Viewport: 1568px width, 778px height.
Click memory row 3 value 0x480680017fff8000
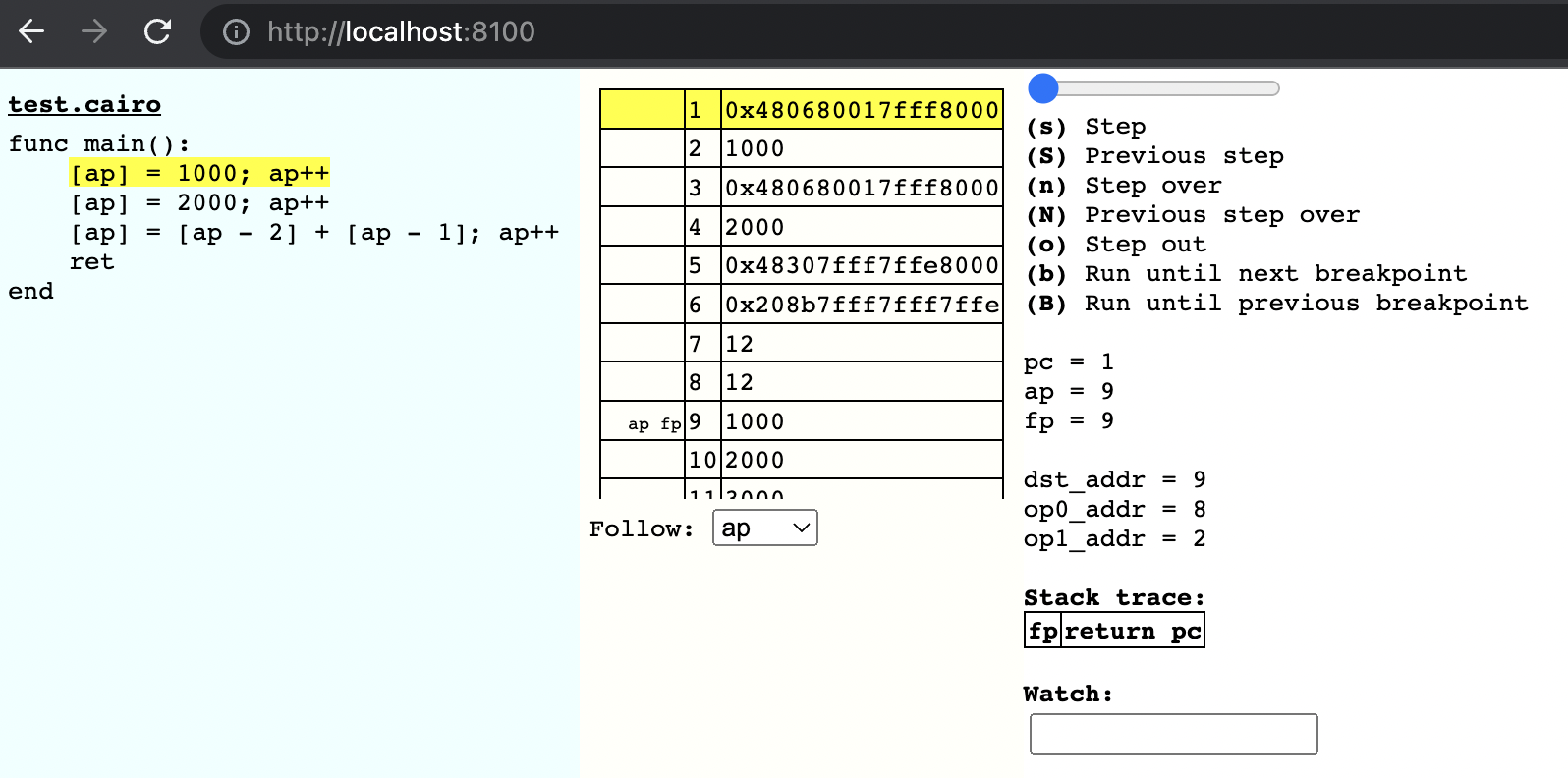862,188
